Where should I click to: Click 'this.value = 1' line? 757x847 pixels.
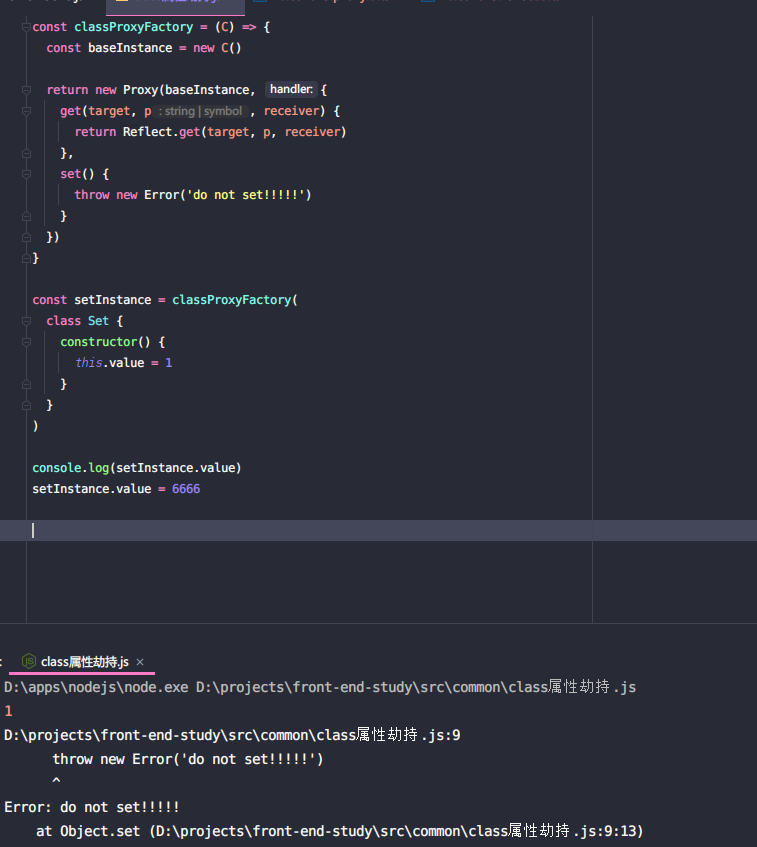124,363
